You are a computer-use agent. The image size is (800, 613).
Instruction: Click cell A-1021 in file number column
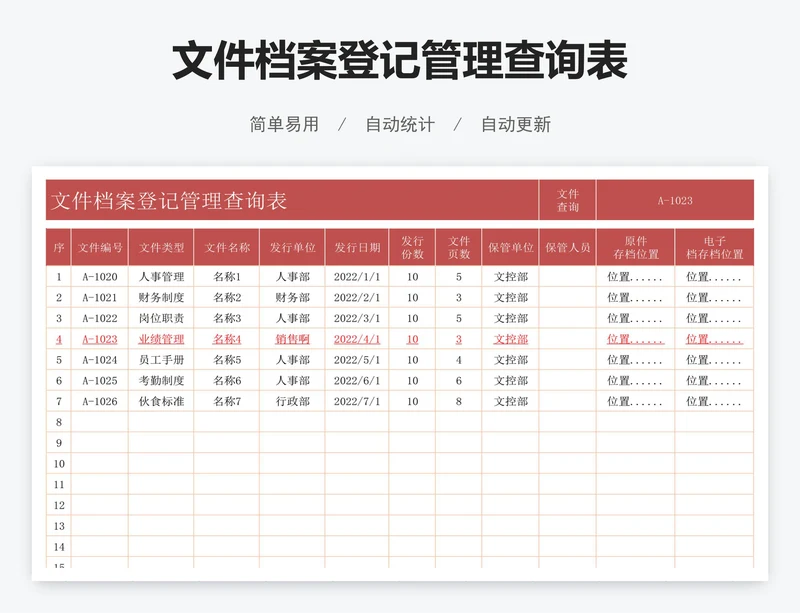click(x=100, y=298)
